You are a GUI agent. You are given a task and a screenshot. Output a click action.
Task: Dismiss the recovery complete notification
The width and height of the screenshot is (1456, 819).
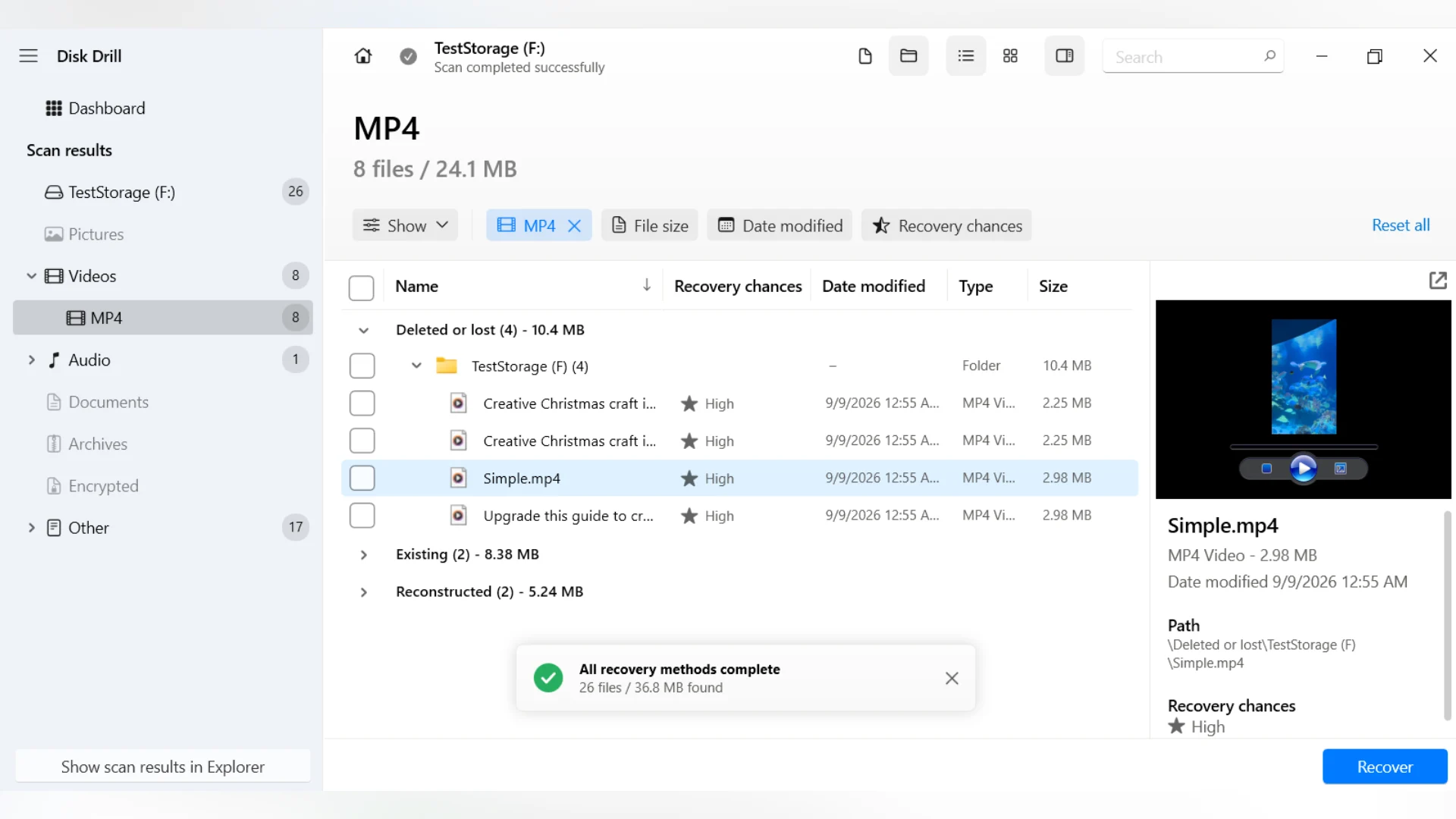(x=952, y=678)
